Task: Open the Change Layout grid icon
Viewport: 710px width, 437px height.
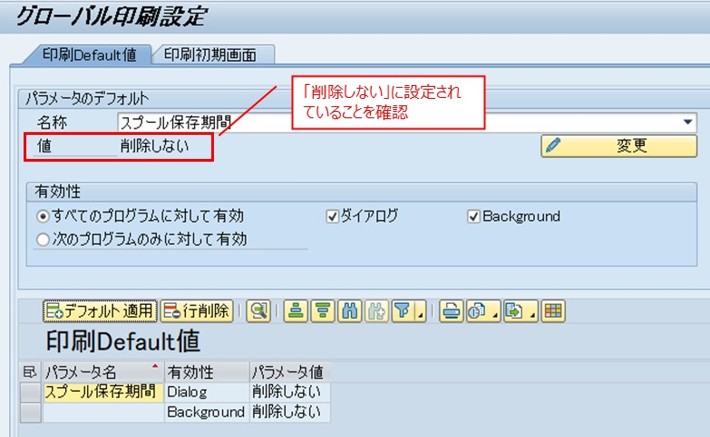Action: point(553,311)
